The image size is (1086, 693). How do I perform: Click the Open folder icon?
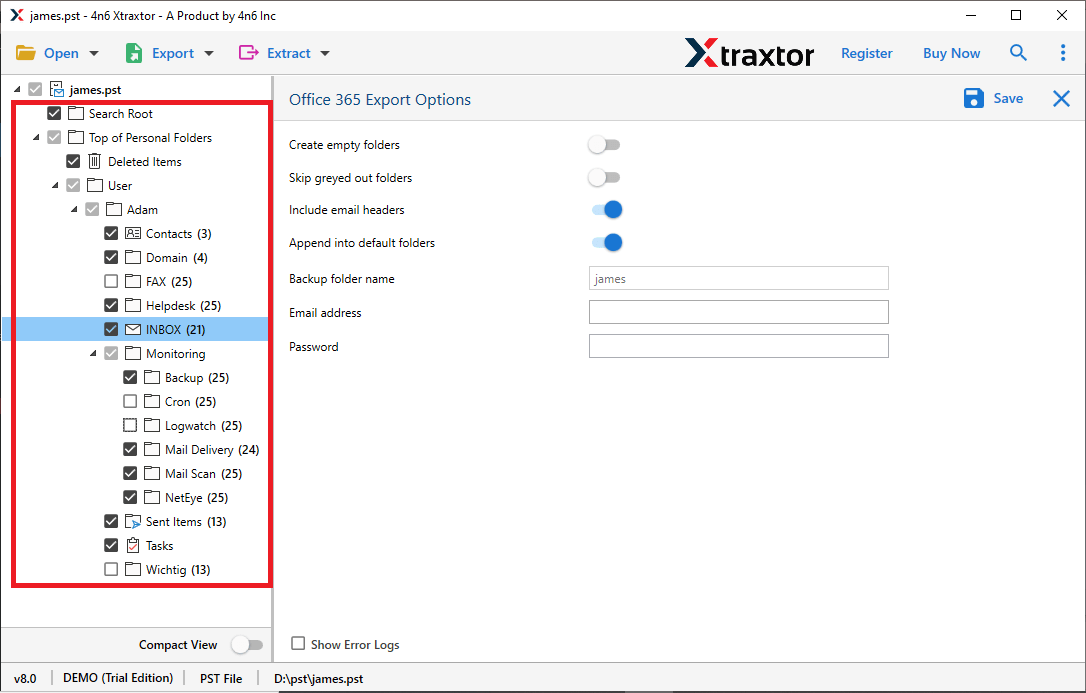pos(26,53)
